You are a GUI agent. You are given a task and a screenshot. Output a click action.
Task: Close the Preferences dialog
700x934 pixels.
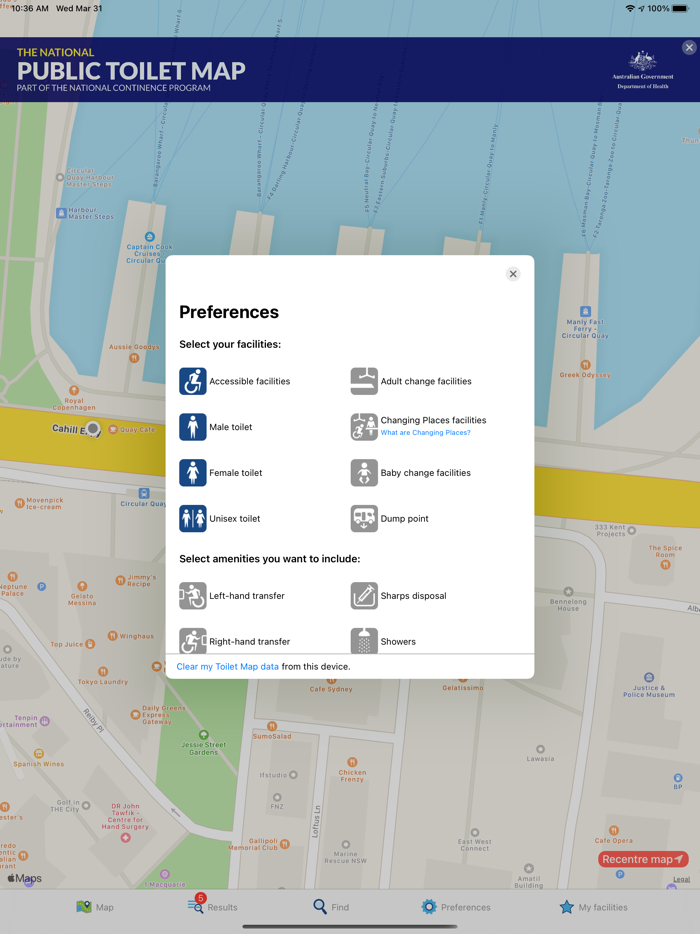pyautogui.click(x=513, y=274)
